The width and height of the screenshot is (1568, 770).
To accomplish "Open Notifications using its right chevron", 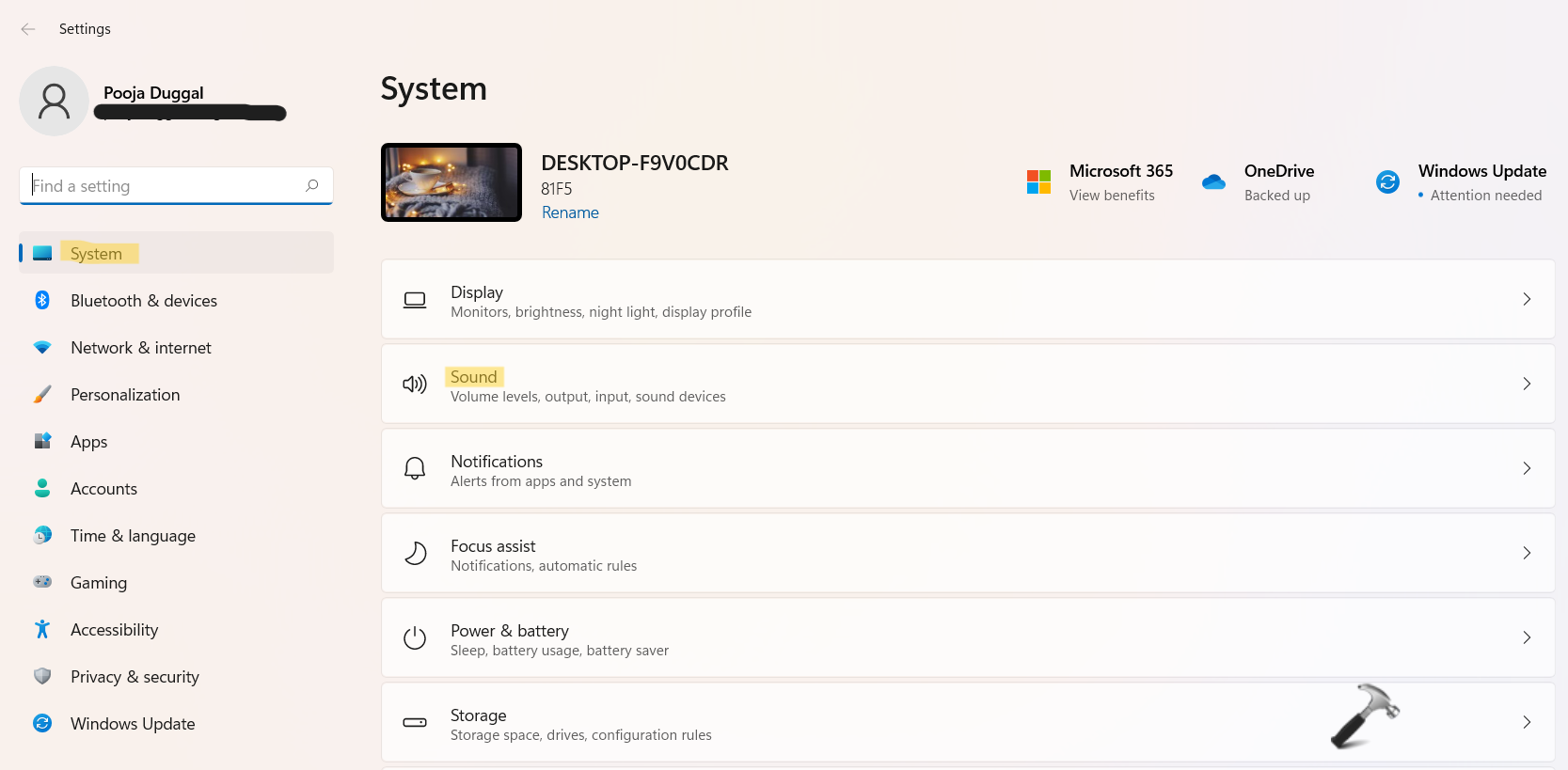I will 1526,468.
